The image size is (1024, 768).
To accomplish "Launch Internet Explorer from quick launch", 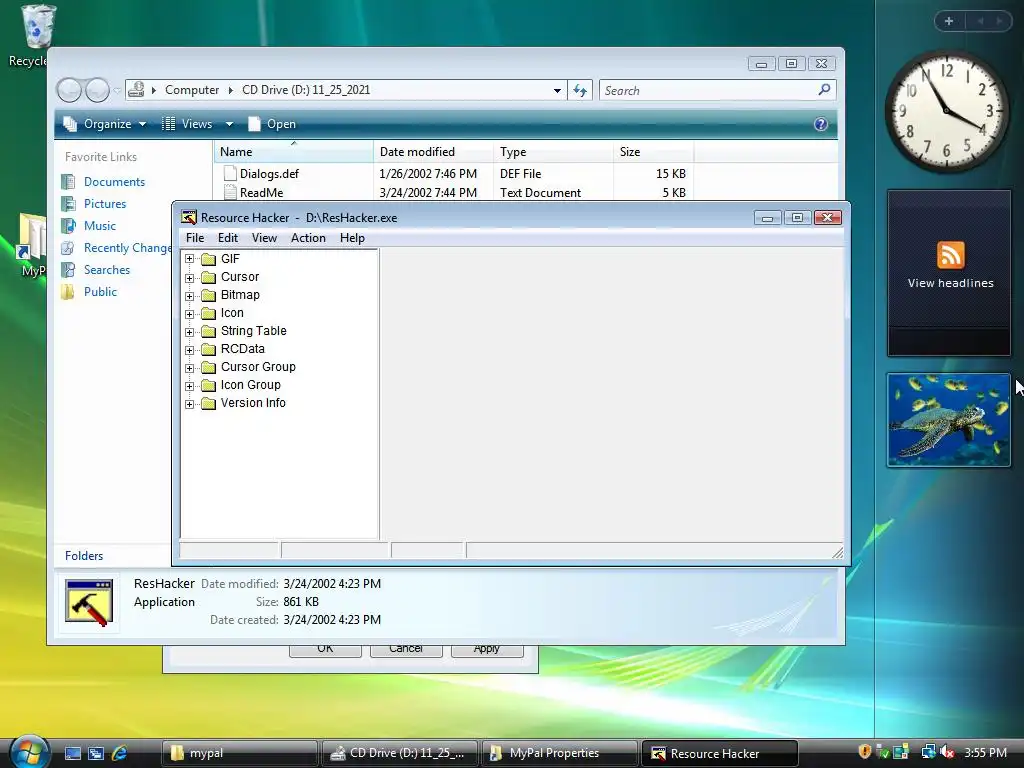I will pyautogui.click(x=120, y=753).
